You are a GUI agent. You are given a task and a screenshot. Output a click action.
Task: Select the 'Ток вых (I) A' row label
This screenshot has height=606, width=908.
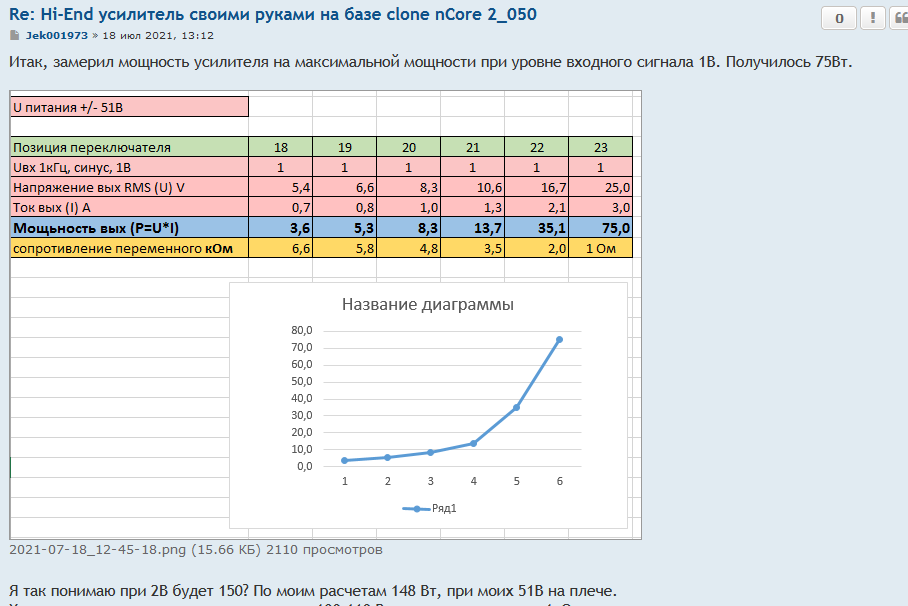point(129,207)
